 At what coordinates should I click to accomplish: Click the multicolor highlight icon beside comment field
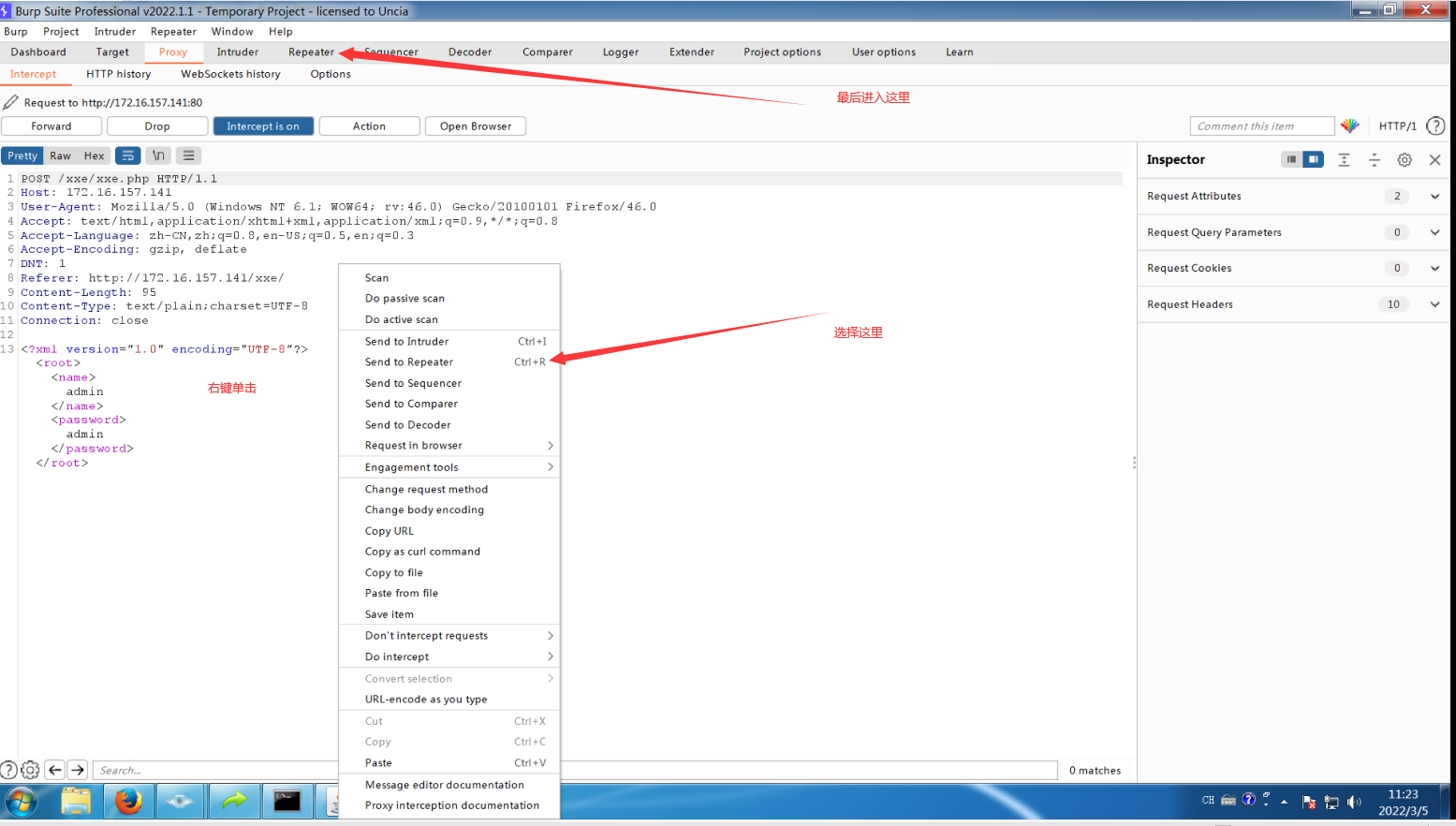click(x=1349, y=125)
